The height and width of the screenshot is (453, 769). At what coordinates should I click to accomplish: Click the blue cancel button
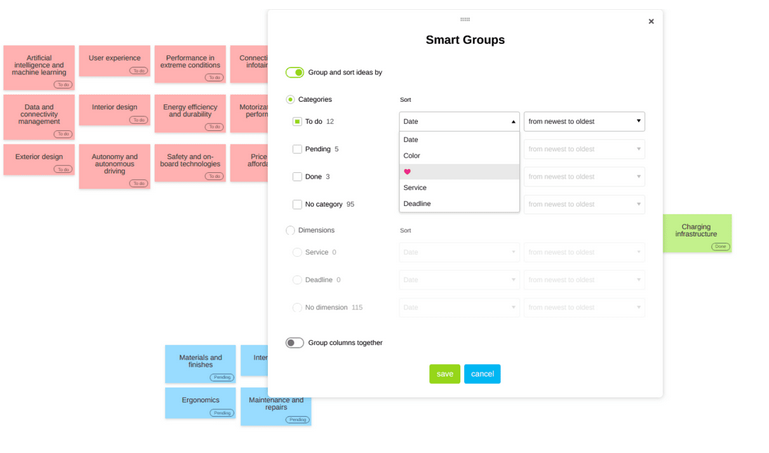pos(482,374)
